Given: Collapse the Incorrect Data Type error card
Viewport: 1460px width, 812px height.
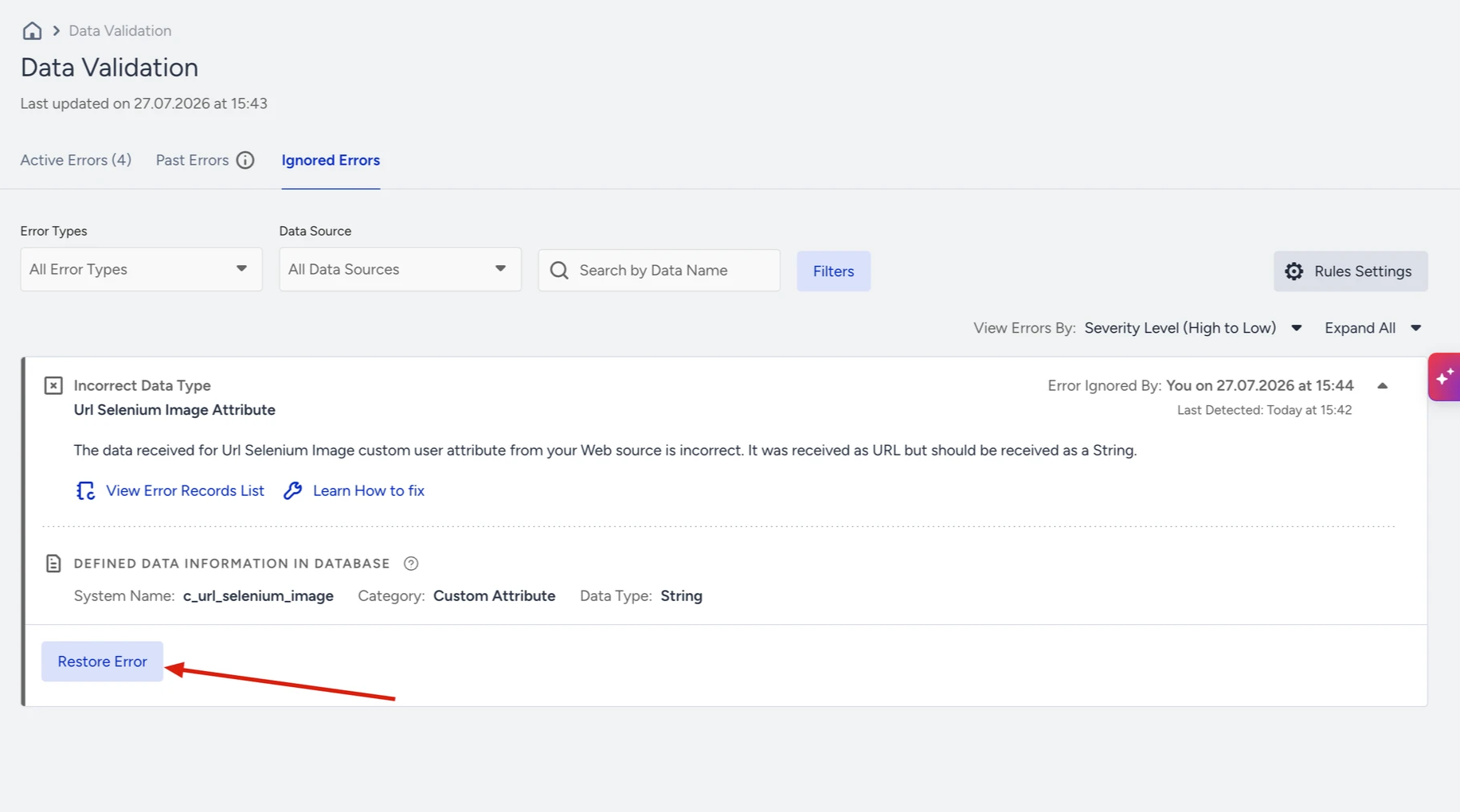Looking at the screenshot, I should tap(1383, 386).
